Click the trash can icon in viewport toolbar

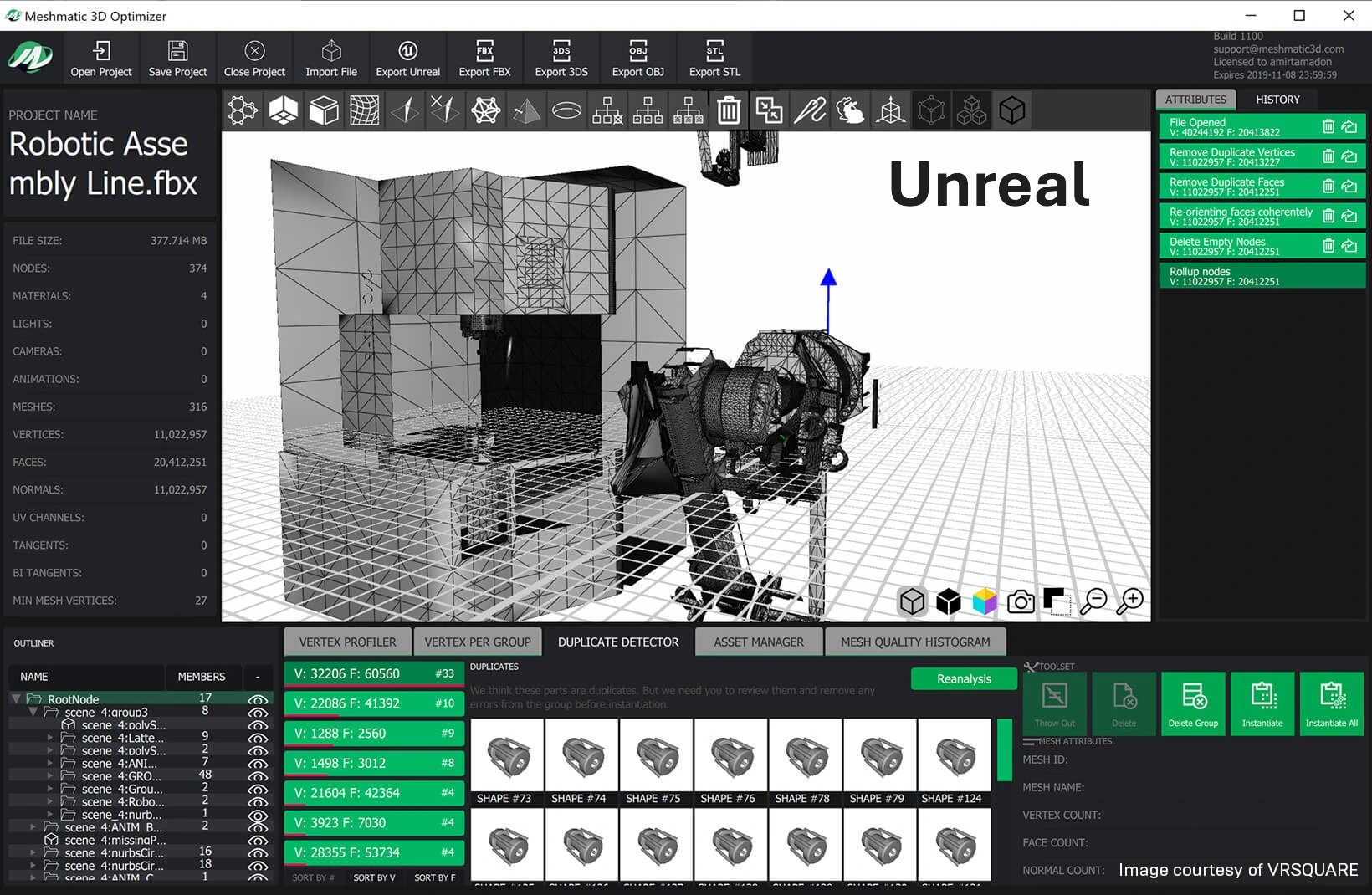click(729, 110)
